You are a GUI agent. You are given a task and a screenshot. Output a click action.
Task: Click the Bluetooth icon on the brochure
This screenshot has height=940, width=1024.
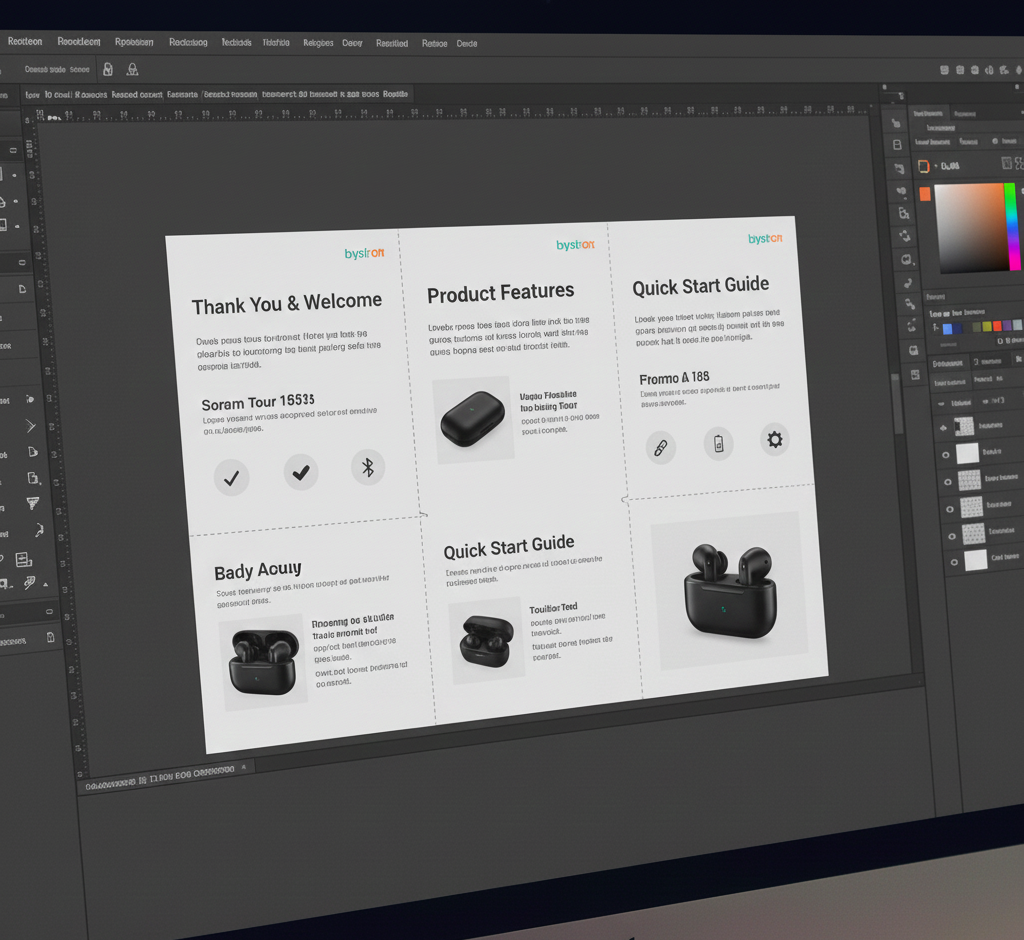(x=367, y=467)
